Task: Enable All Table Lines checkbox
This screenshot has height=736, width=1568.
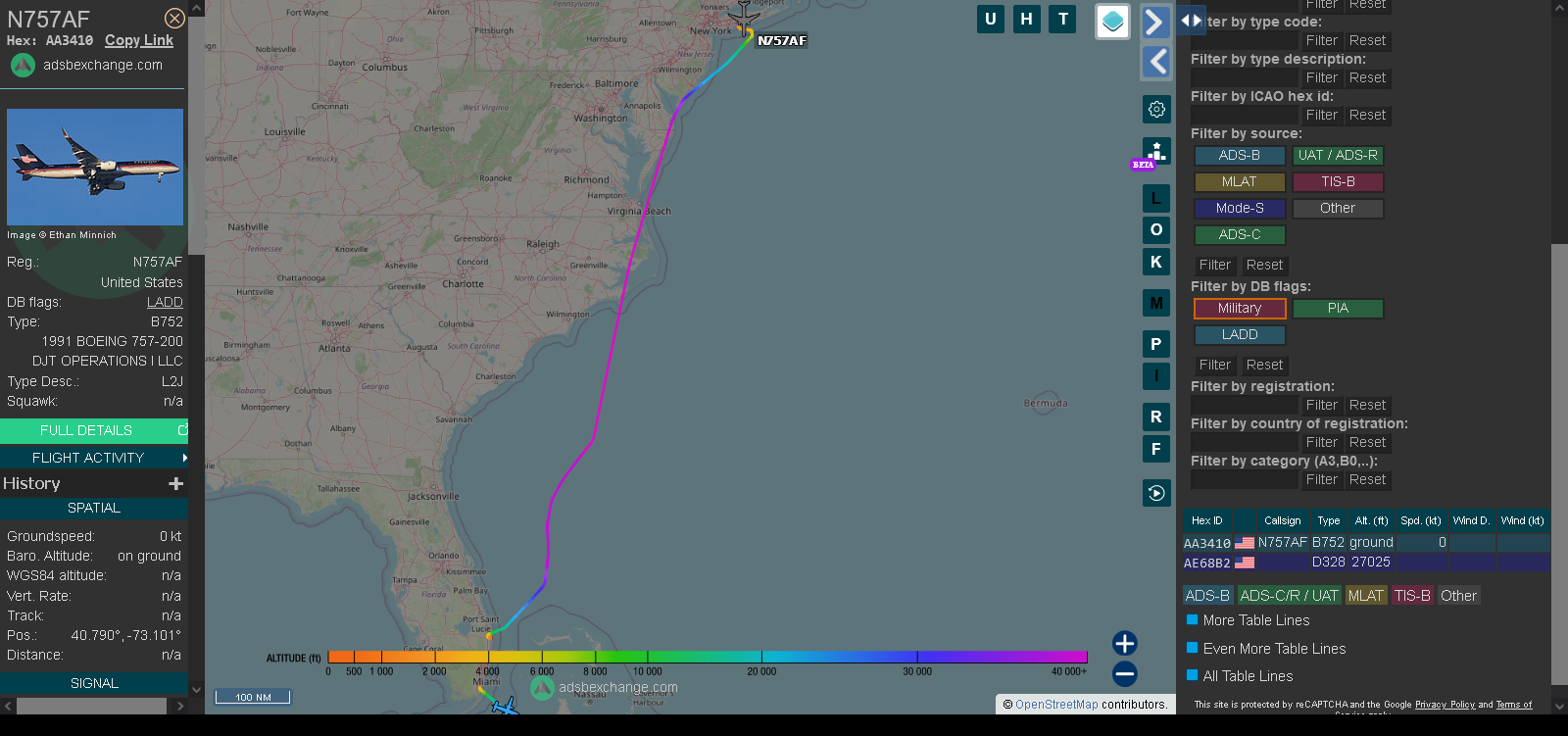Action: 1193,675
